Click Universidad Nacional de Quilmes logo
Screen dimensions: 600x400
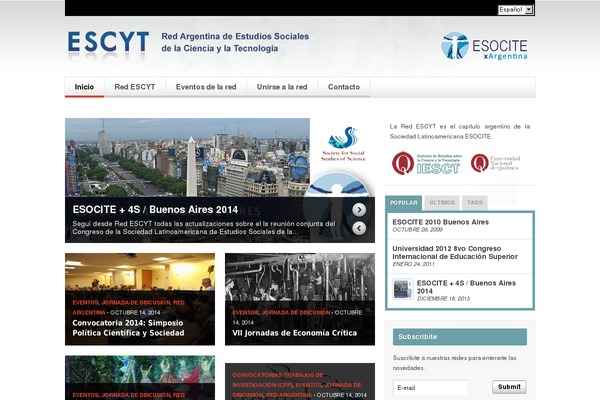[x=495, y=163]
